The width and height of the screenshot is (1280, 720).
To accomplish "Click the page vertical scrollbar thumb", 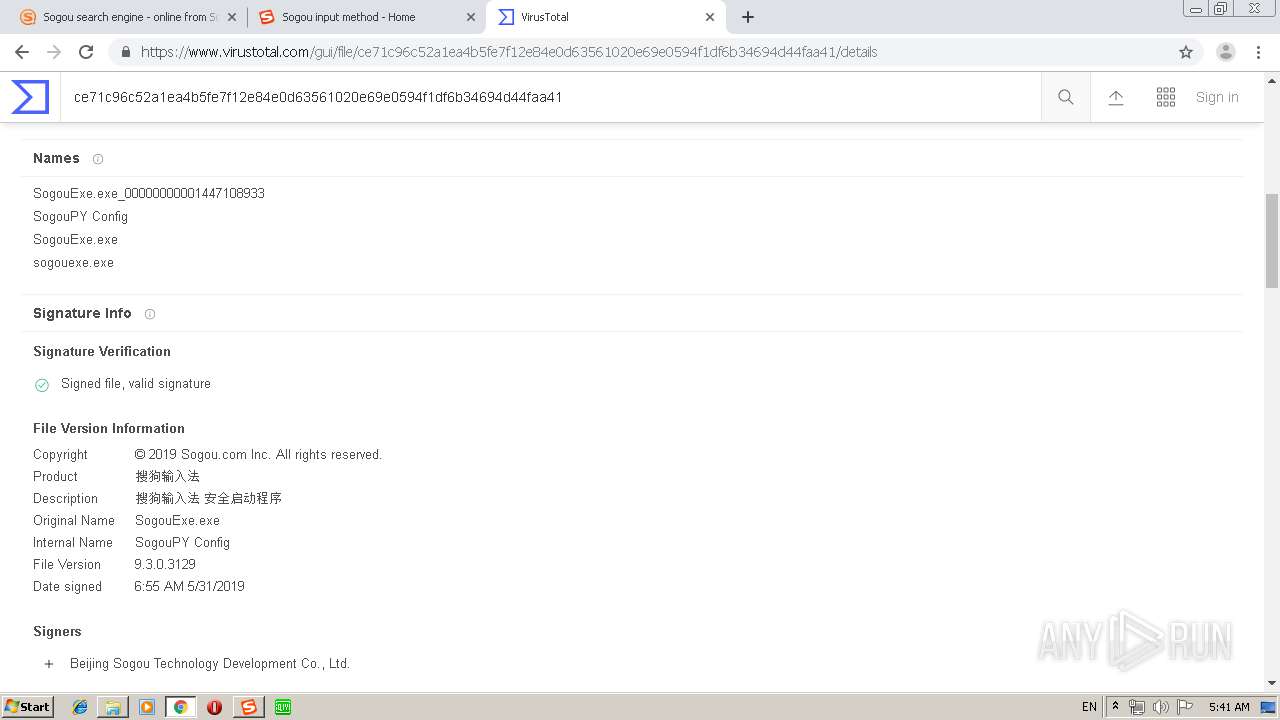I will (x=1272, y=240).
